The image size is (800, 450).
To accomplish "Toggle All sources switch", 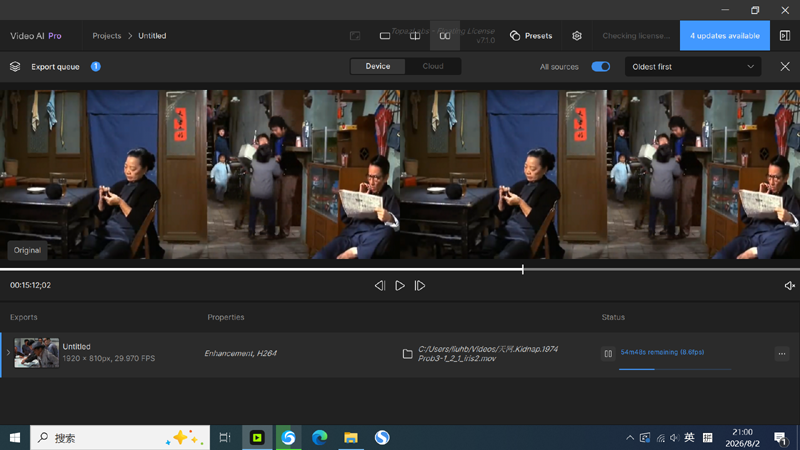I will pos(601,67).
